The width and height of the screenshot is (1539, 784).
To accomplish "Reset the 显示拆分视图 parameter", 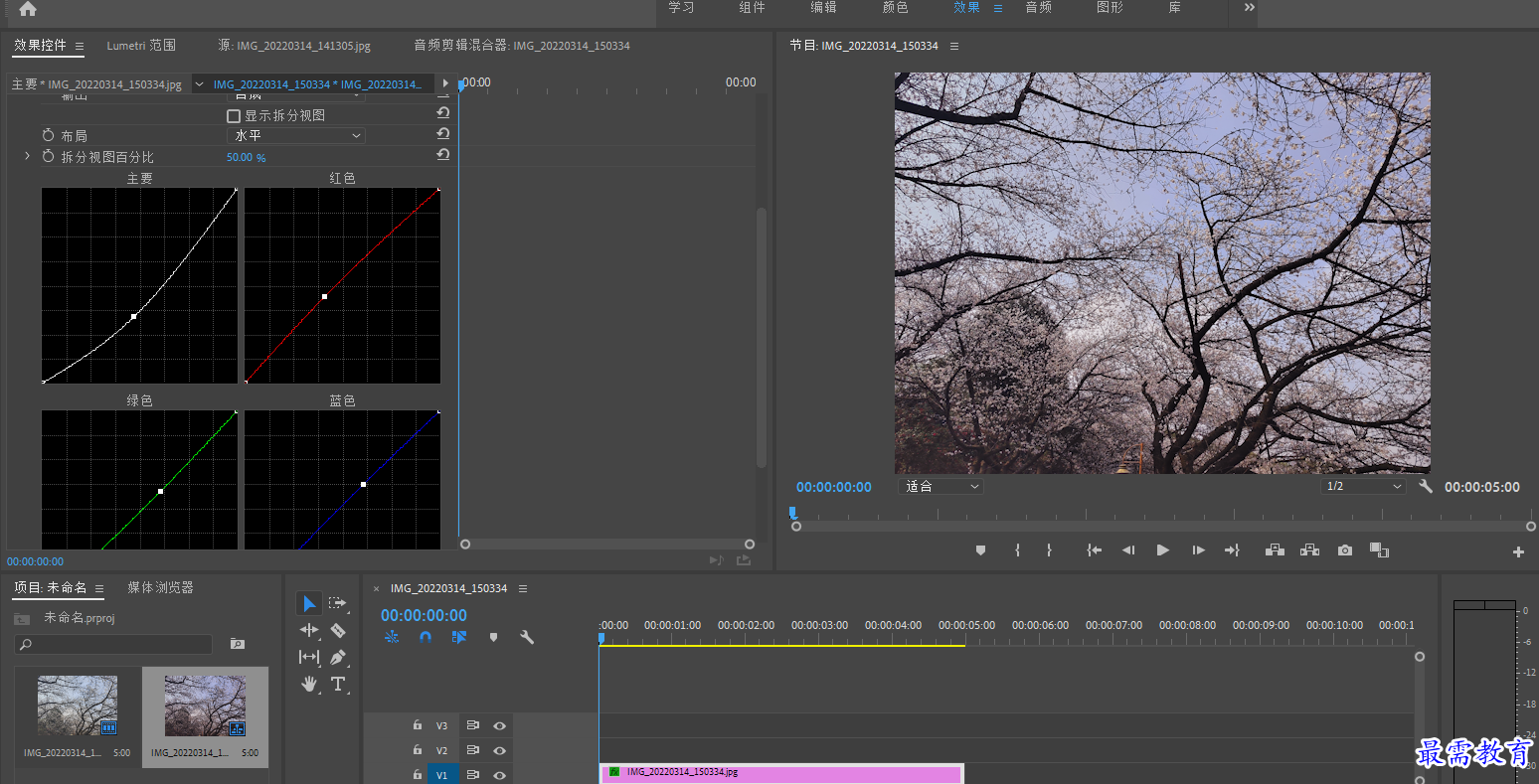I will 443,113.
